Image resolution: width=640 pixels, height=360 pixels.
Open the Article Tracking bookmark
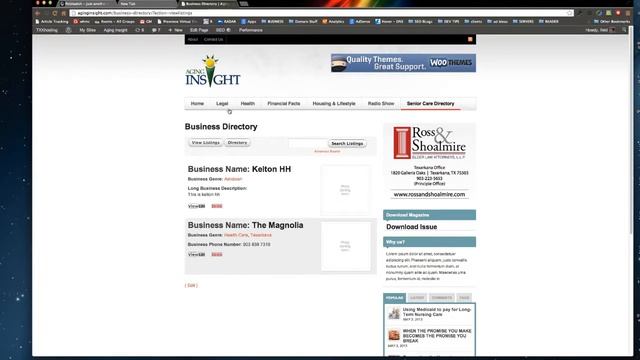(52, 21)
